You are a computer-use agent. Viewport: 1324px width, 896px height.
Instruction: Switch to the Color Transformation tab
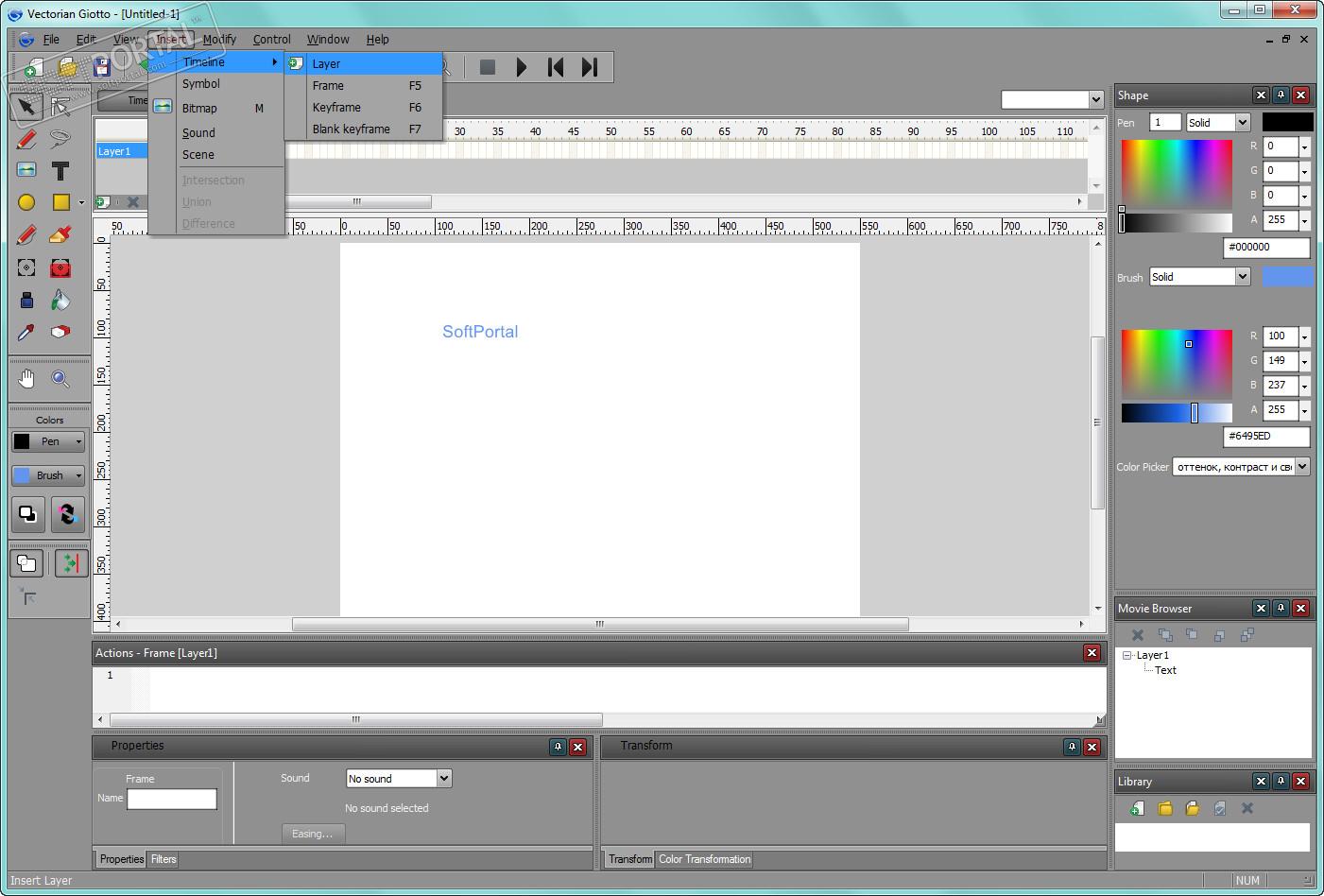coord(705,859)
